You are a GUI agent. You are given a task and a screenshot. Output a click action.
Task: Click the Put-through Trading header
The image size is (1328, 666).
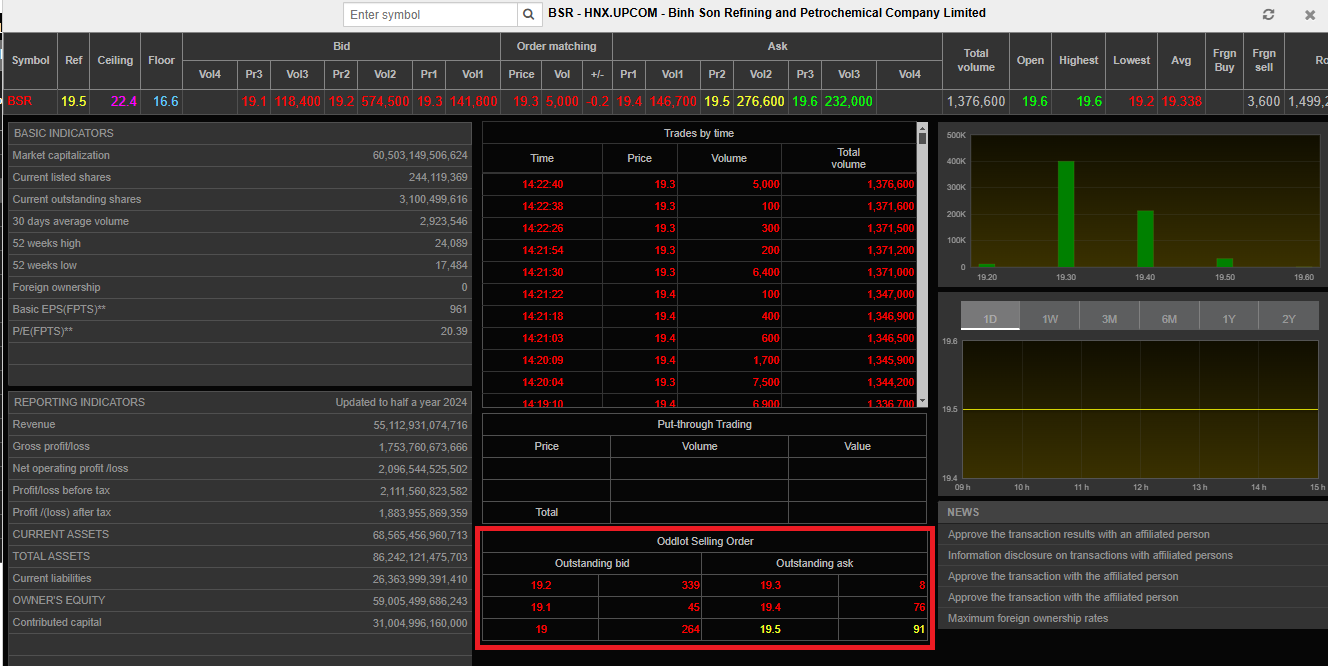point(704,424)
